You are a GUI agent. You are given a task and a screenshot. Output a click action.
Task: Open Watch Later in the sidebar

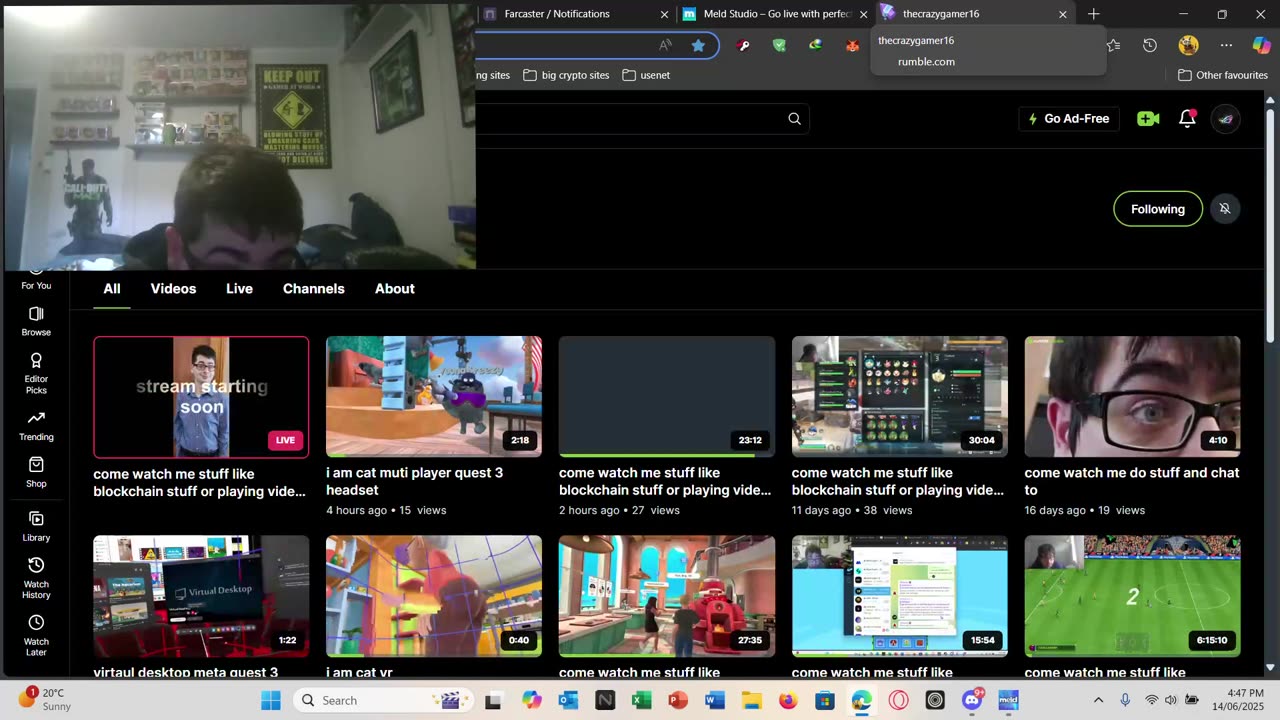tap(36, 635)
